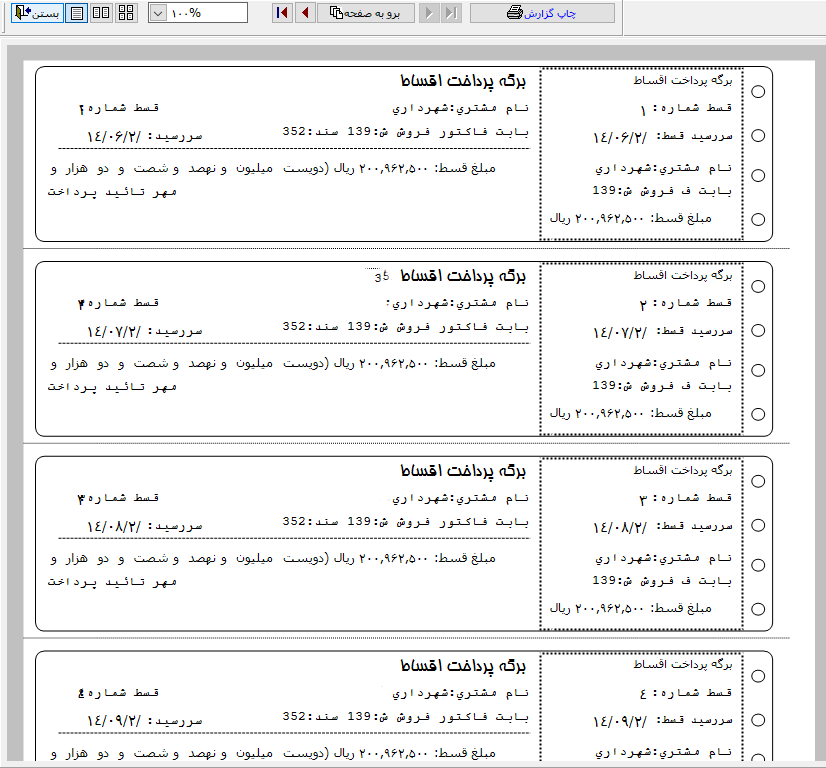Print the report (چاپ گزارش)

pyautogui.click(x=542, y=13)
